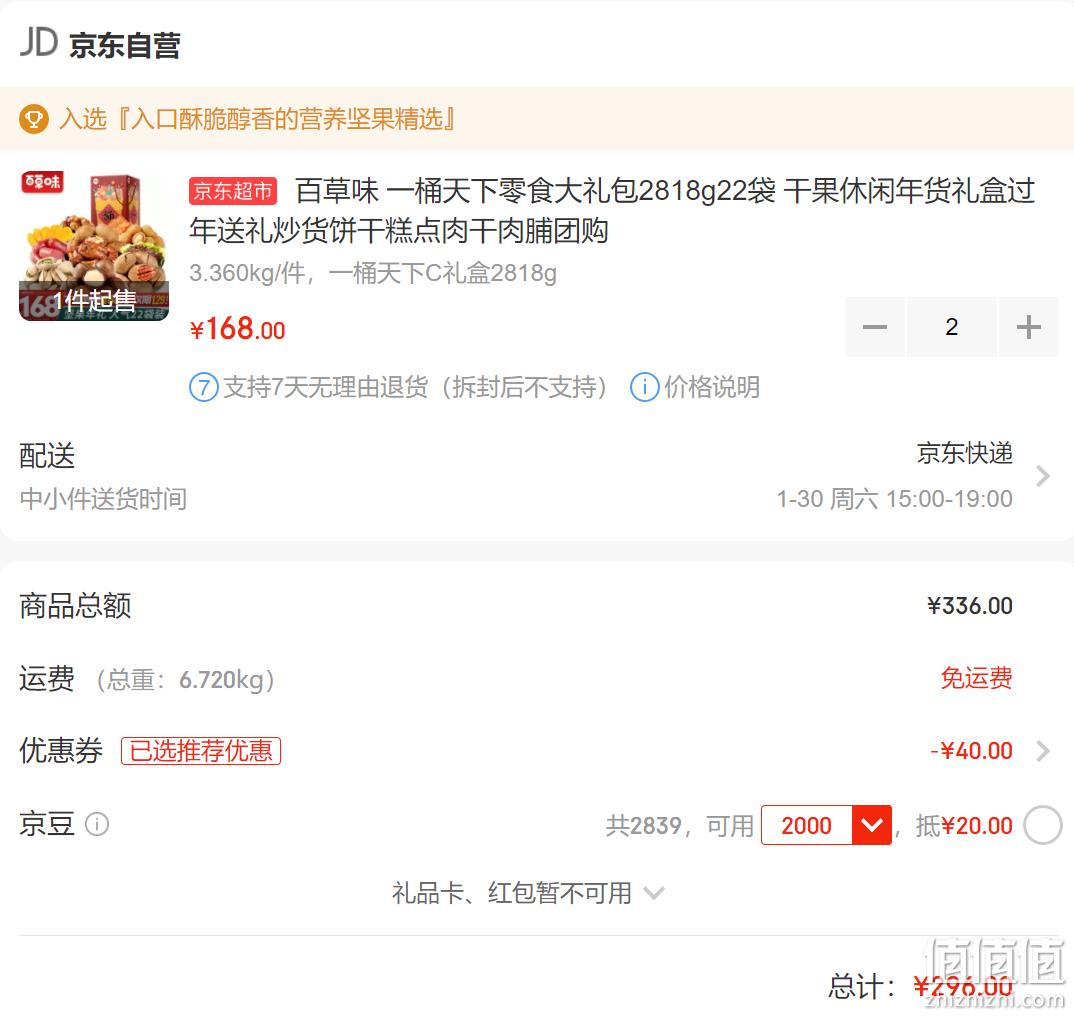Screen dimensions: 1074x1017
Task: Click the 运费 总重 6.720kg label
Action: 147,679
